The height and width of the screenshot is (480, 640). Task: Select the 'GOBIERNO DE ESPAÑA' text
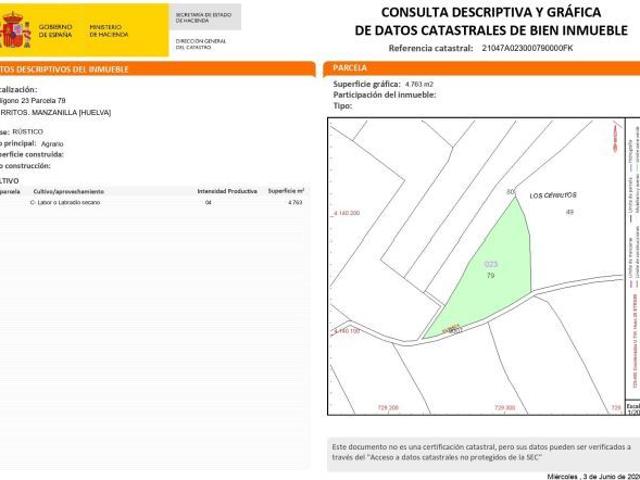(x=56, y=31)
